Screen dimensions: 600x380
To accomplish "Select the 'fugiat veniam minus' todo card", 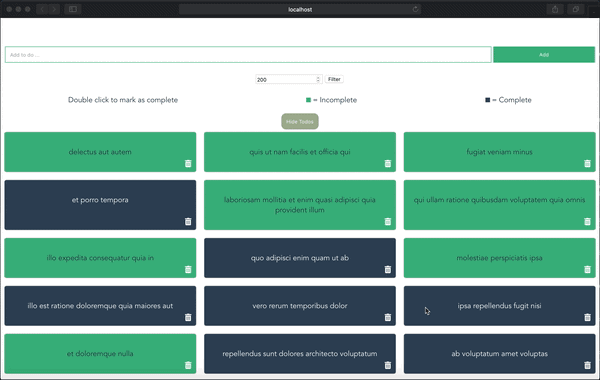I will point(499,152).
